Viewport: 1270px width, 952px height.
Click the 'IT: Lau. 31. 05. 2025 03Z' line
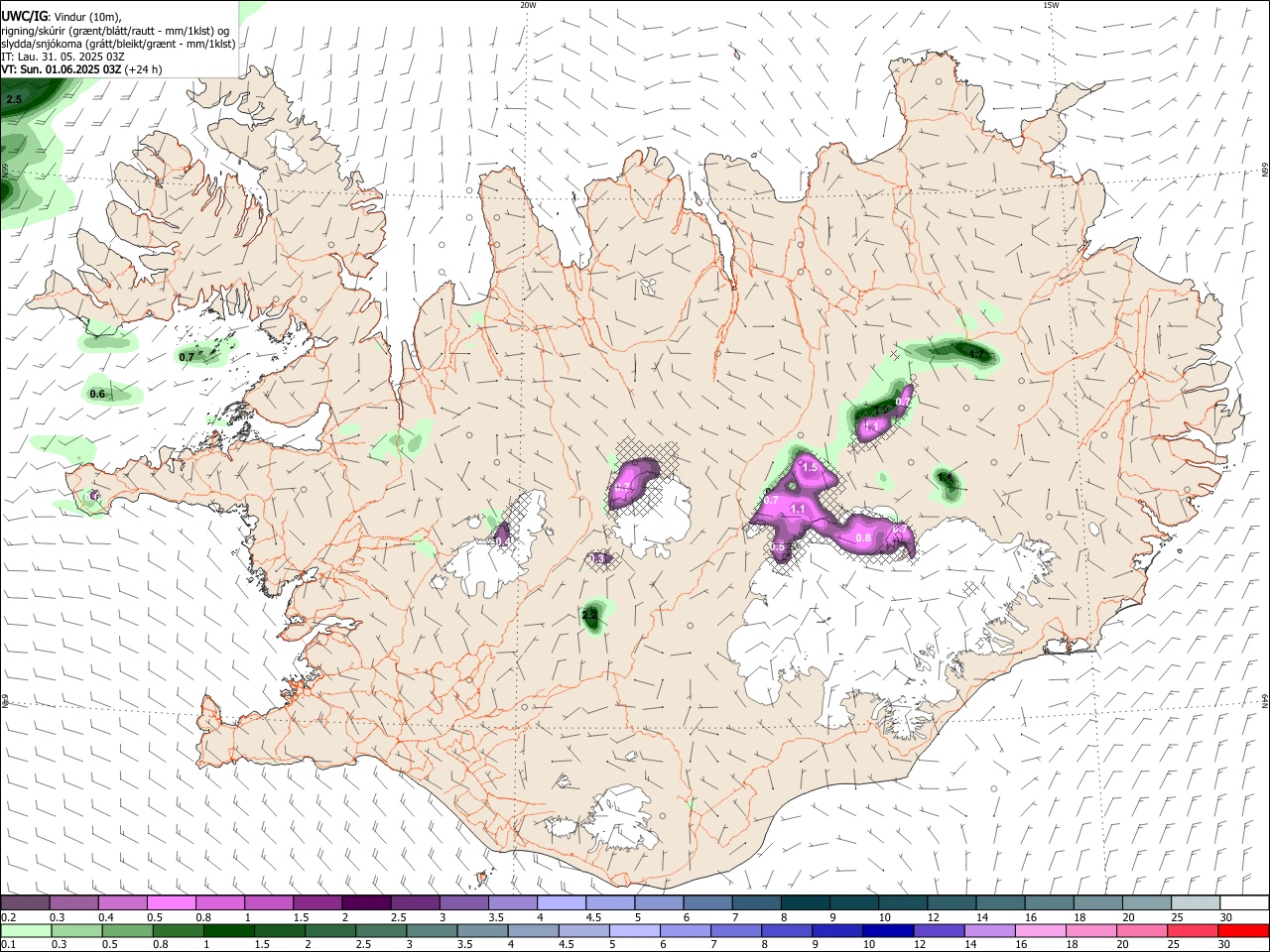tap(63, 57)
